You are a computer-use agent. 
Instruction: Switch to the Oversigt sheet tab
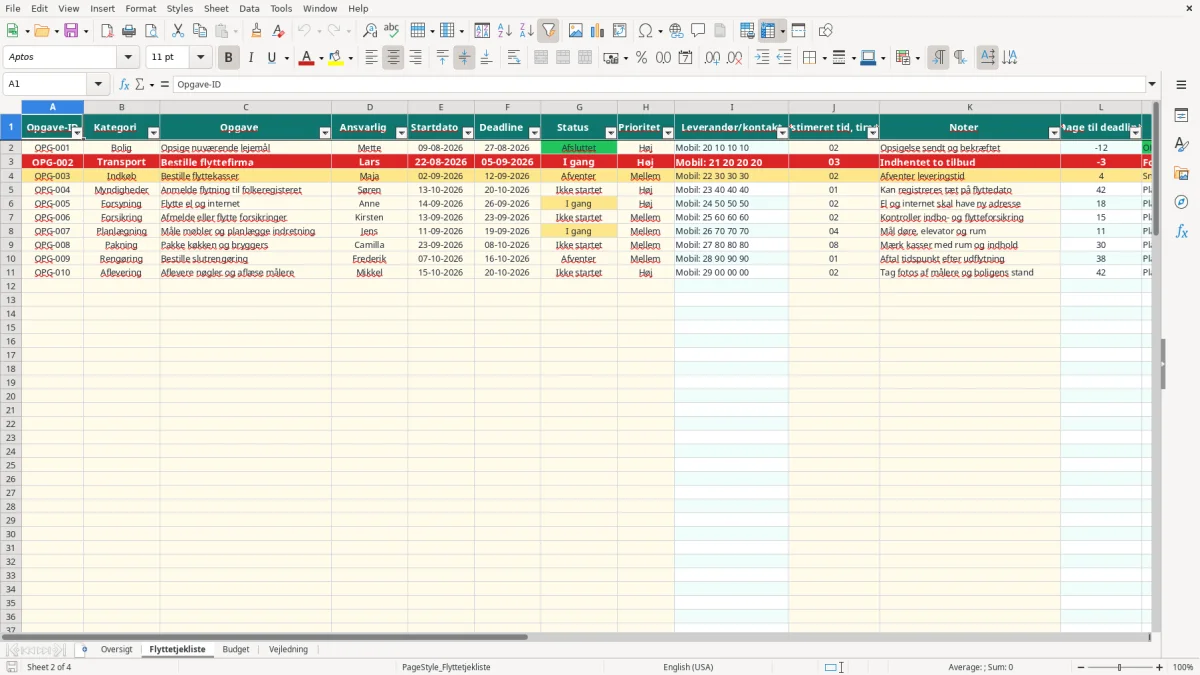116,650
